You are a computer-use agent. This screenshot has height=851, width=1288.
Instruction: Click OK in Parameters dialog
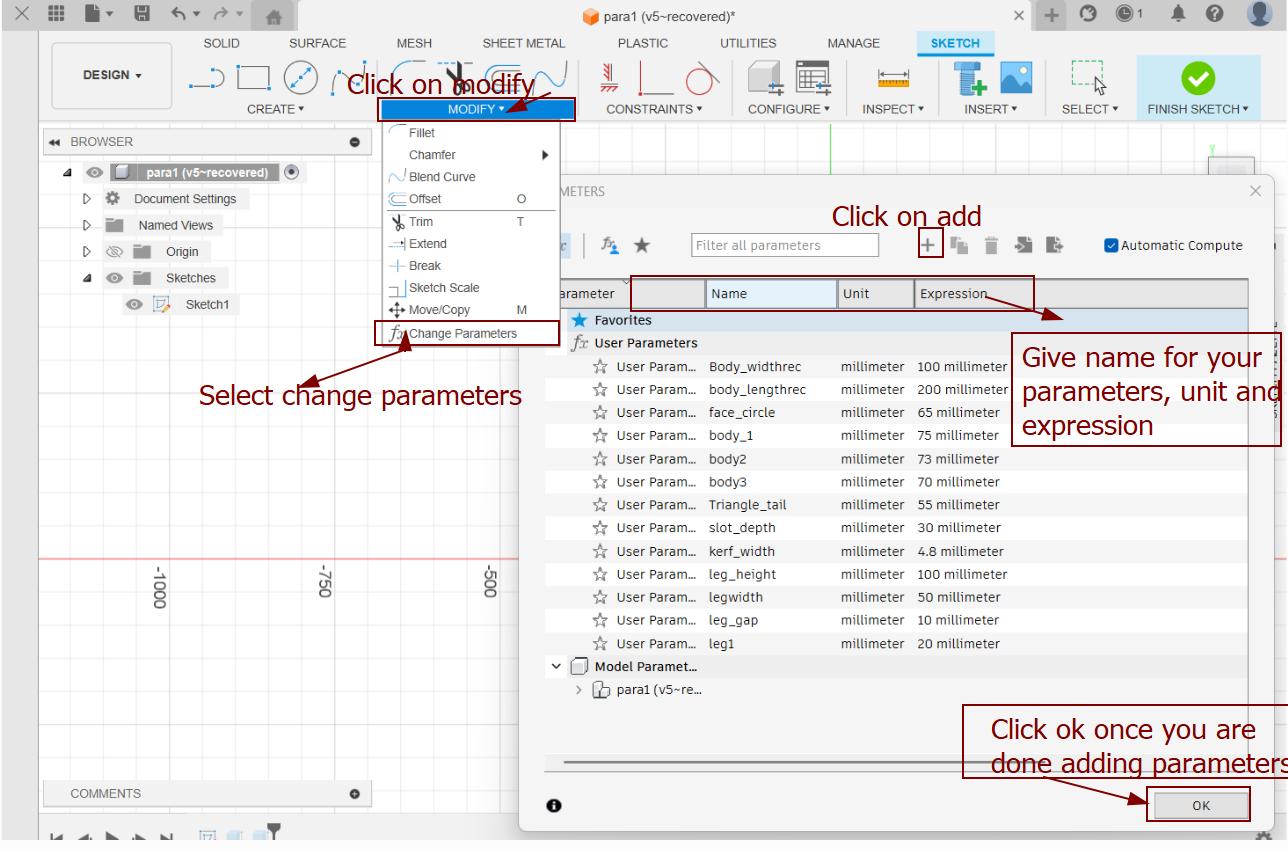(1201, 806)
